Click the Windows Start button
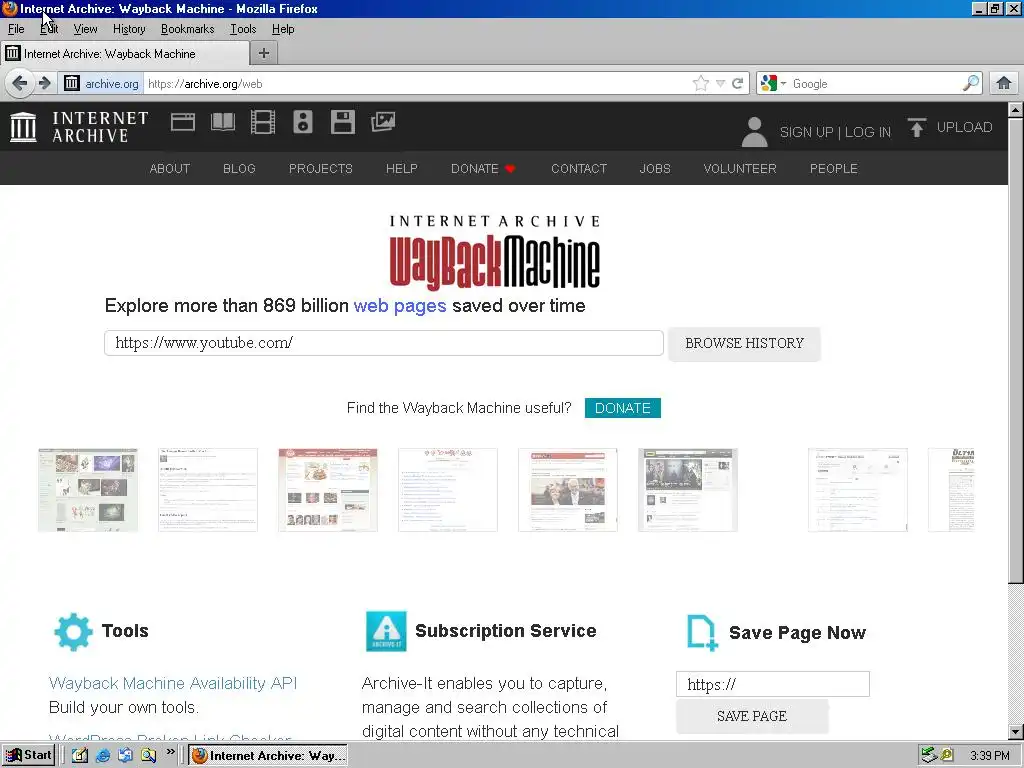 27,756
